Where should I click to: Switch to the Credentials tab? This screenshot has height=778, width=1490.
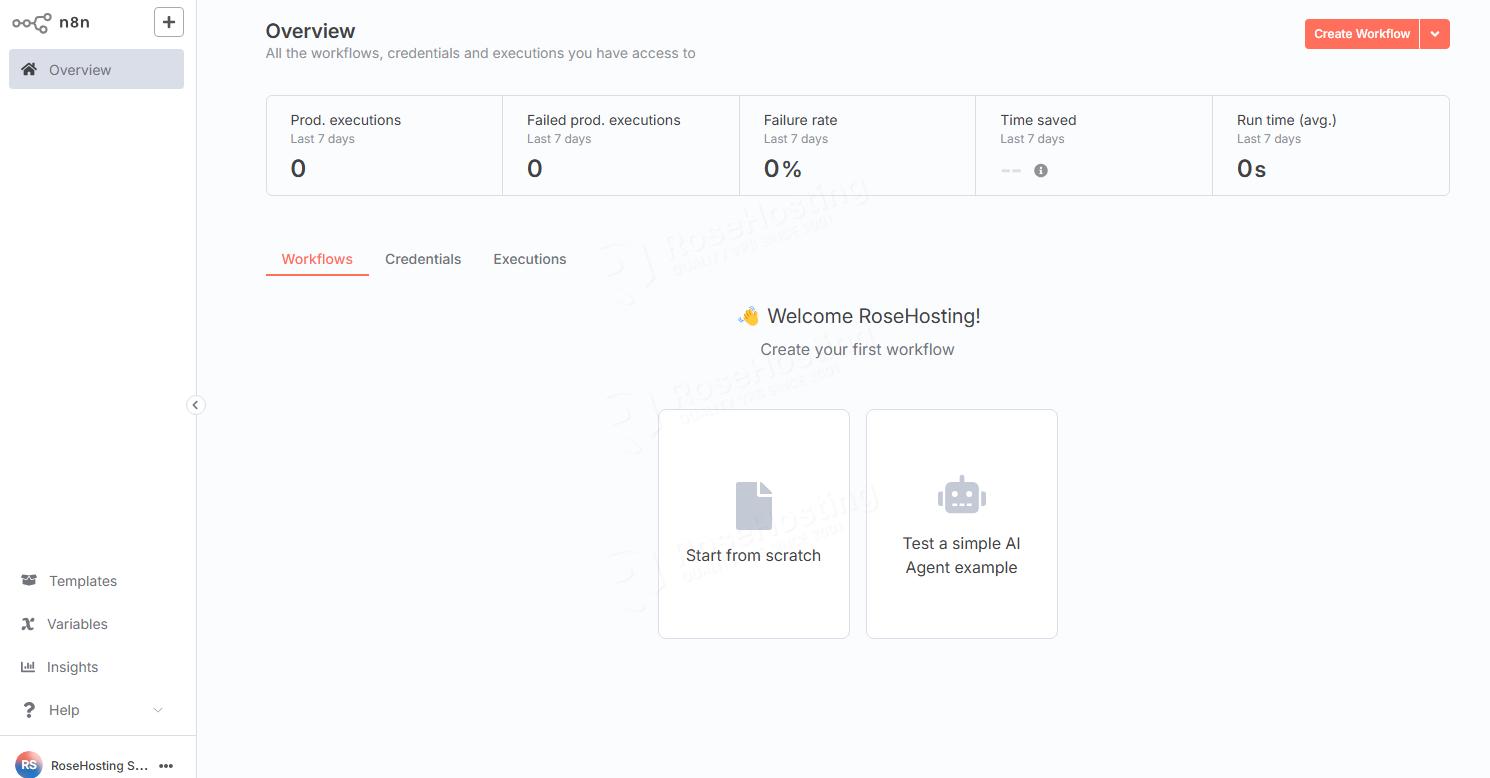[423, 259]
